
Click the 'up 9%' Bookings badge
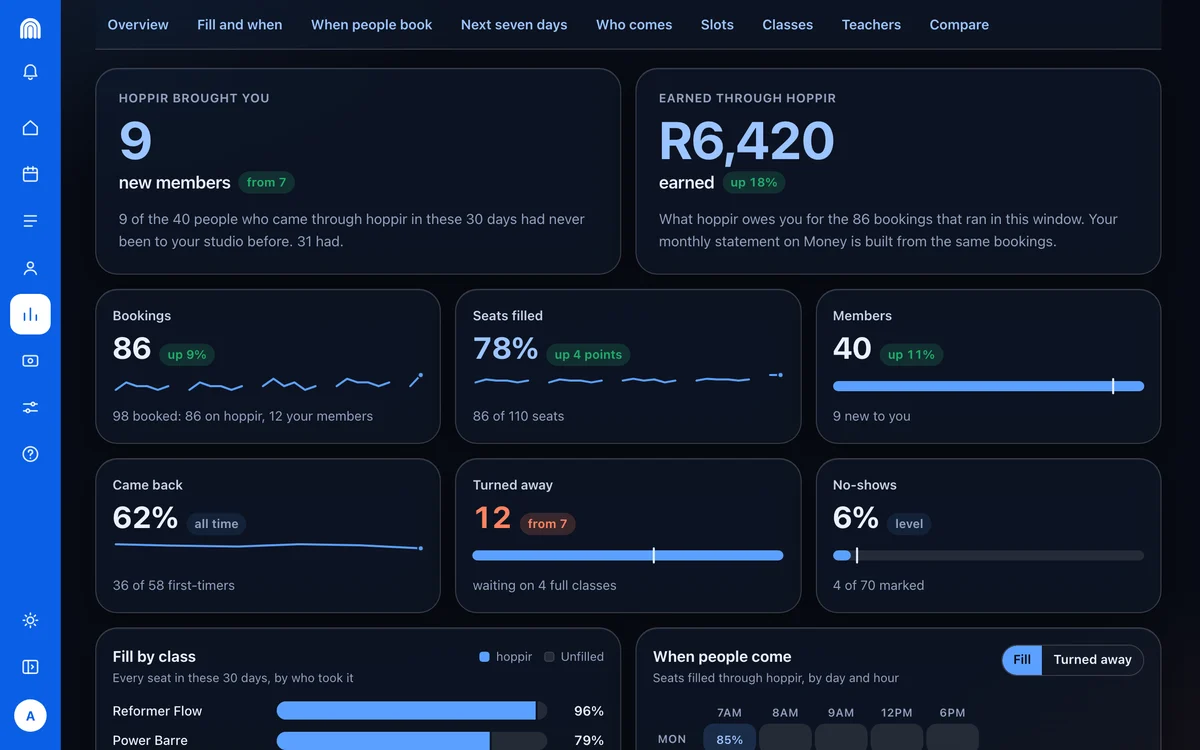pos(187,354)
